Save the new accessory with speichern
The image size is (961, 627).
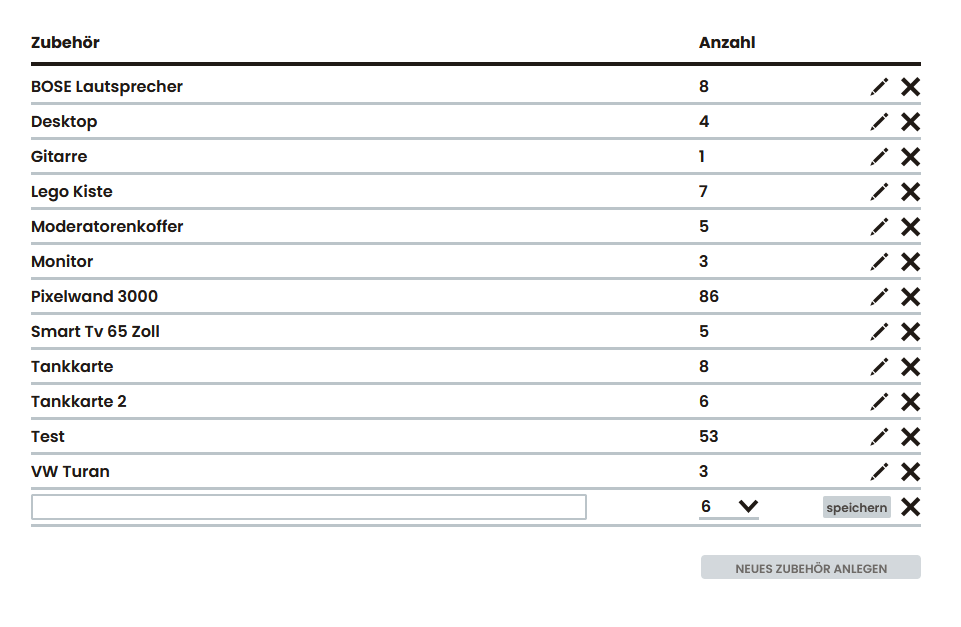(x=856, y=507)
